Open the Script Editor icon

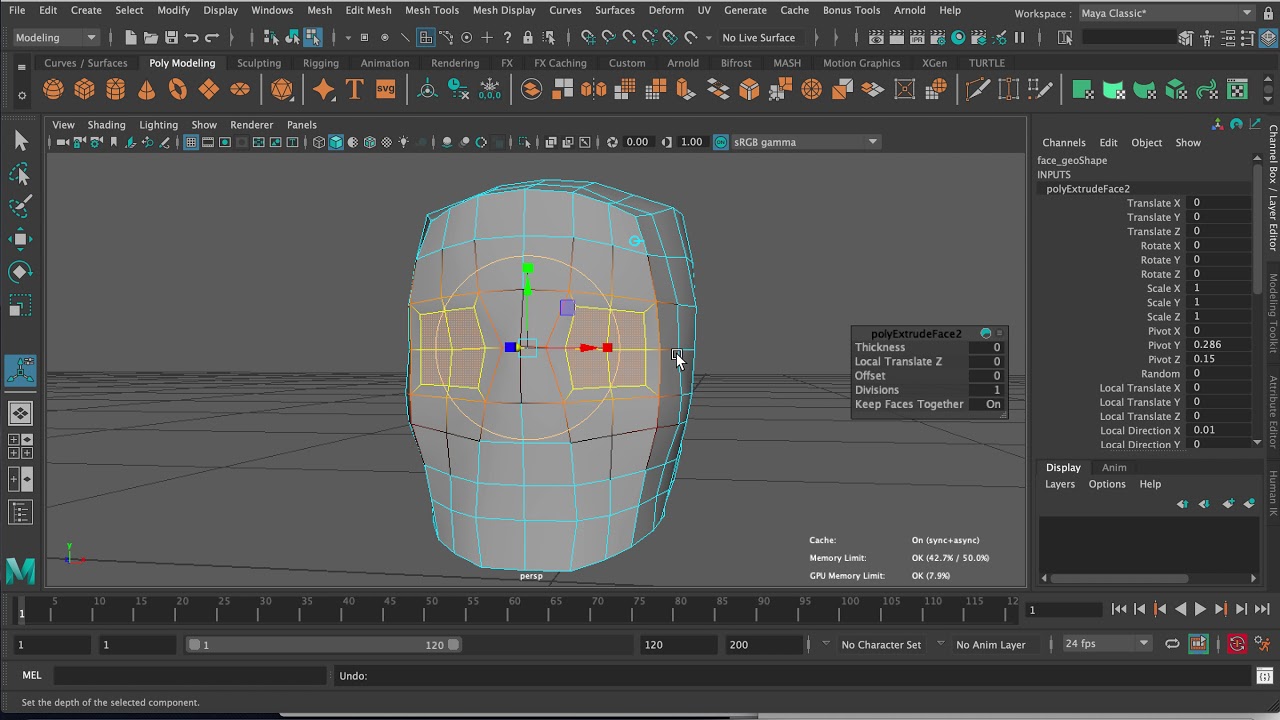click(1265, 677)
